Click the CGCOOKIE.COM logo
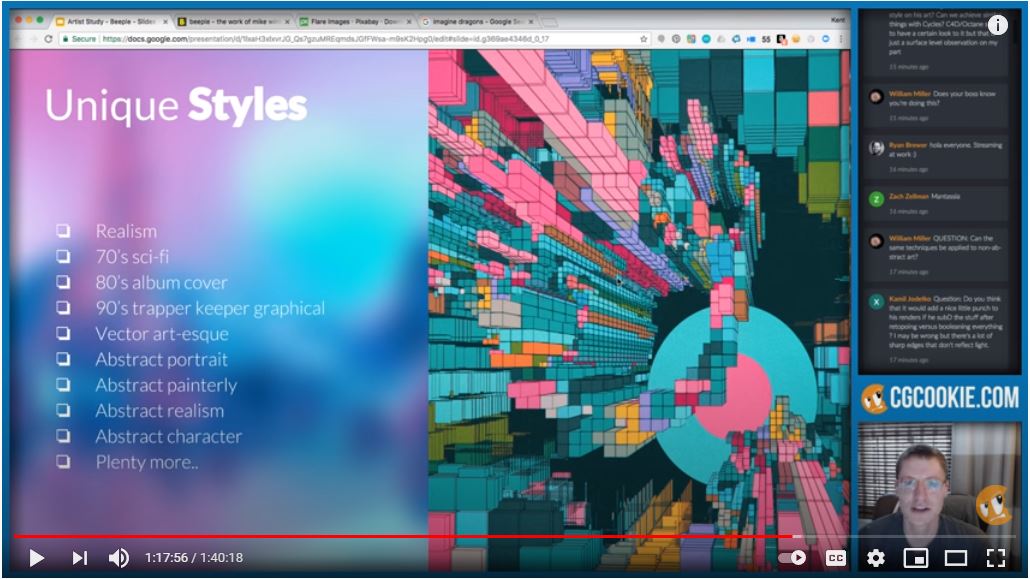The image size is (1030, 579). 939,398
